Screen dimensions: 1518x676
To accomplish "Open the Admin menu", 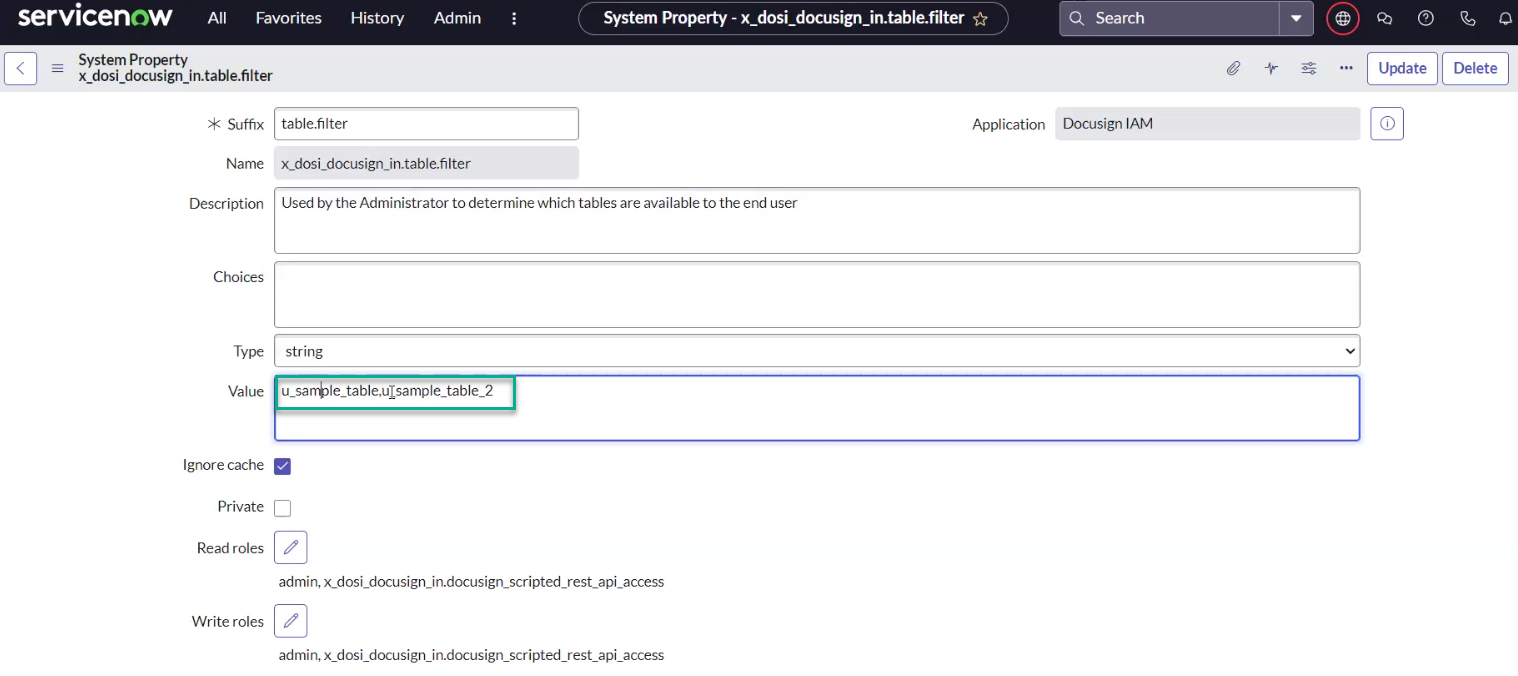I will (x=457, y=18).
